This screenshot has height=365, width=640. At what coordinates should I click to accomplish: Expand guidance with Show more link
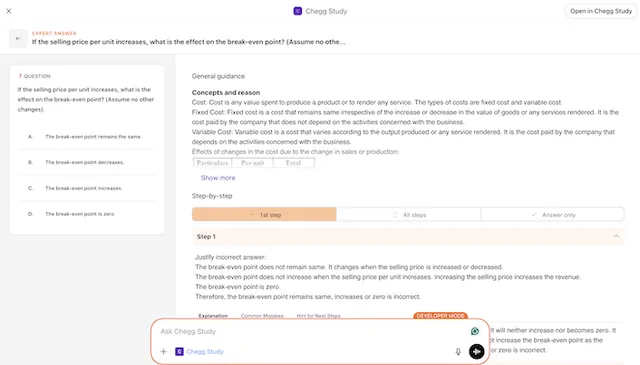218,178
